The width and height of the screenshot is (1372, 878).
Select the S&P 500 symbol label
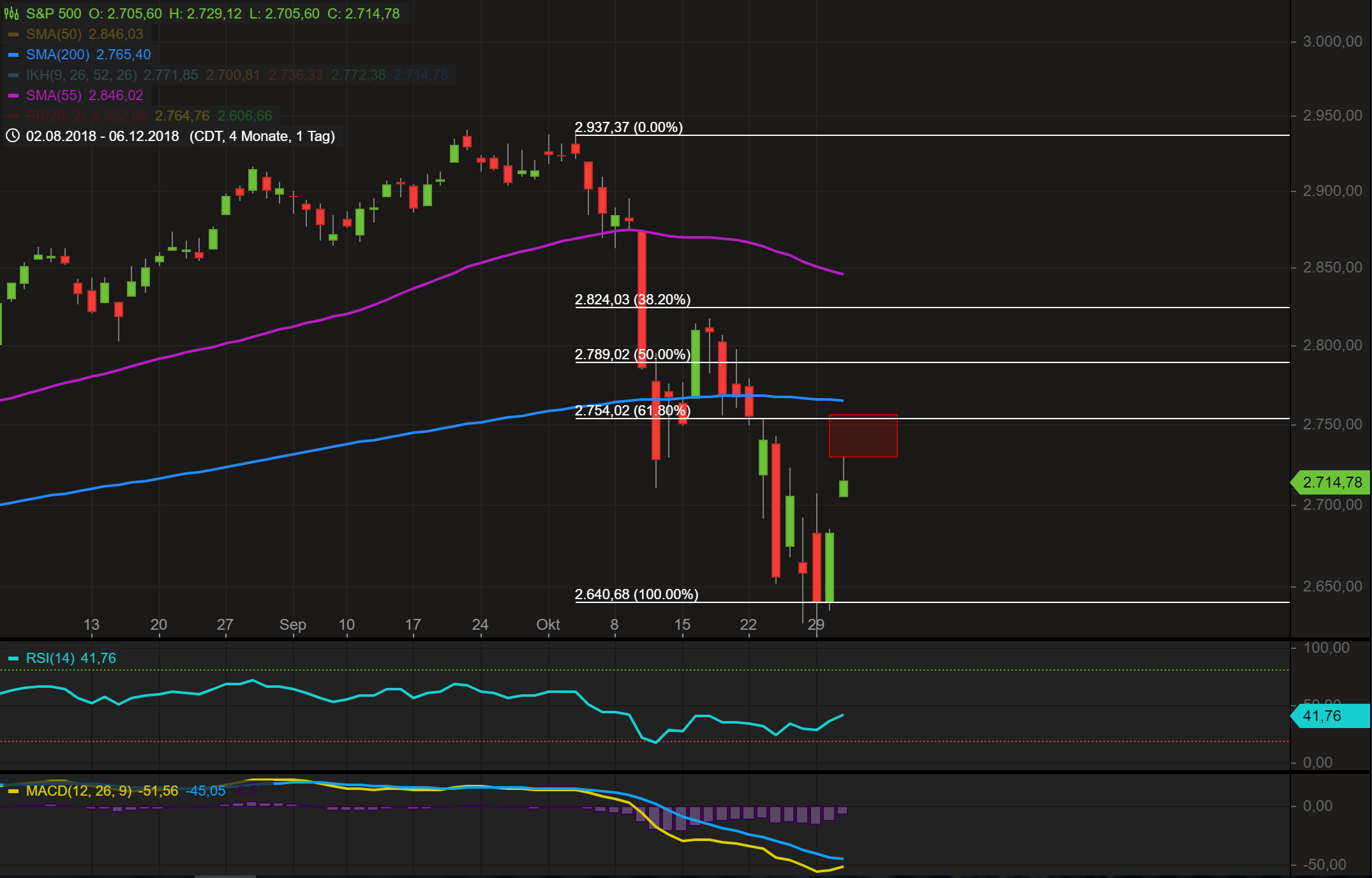point(54,13)
